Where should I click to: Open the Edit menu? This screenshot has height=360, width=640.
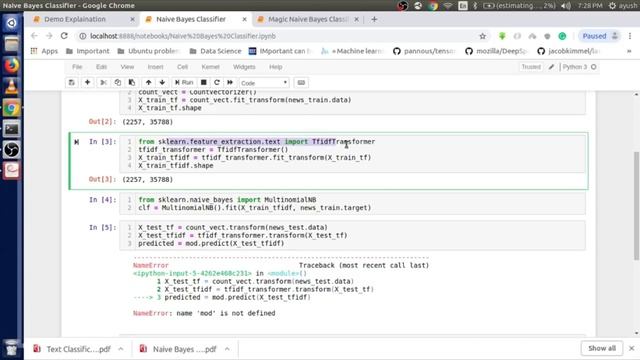(x=101, y=67)
